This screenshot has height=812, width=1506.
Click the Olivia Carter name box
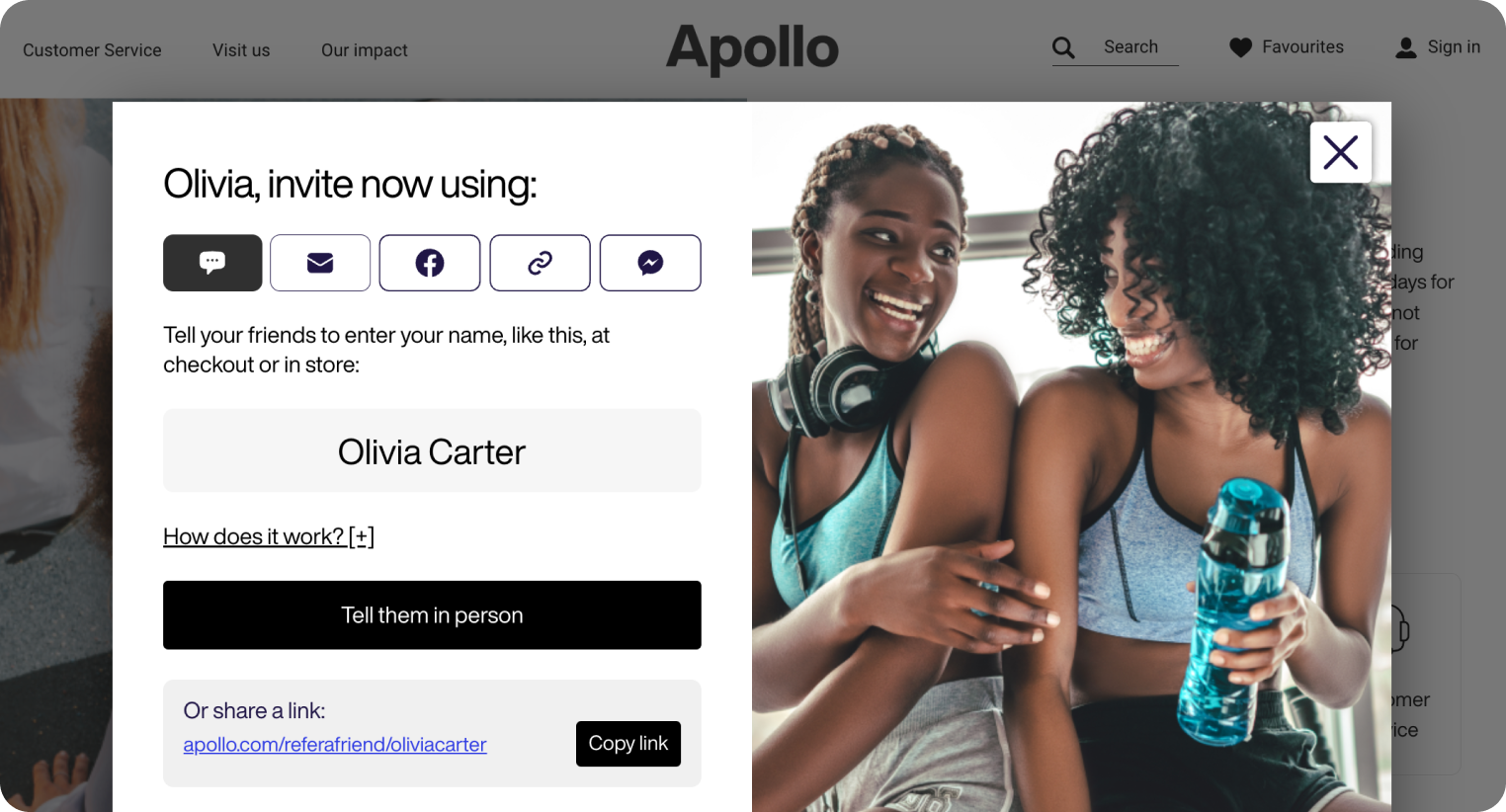pyautogui.click(x=432, y=450)
